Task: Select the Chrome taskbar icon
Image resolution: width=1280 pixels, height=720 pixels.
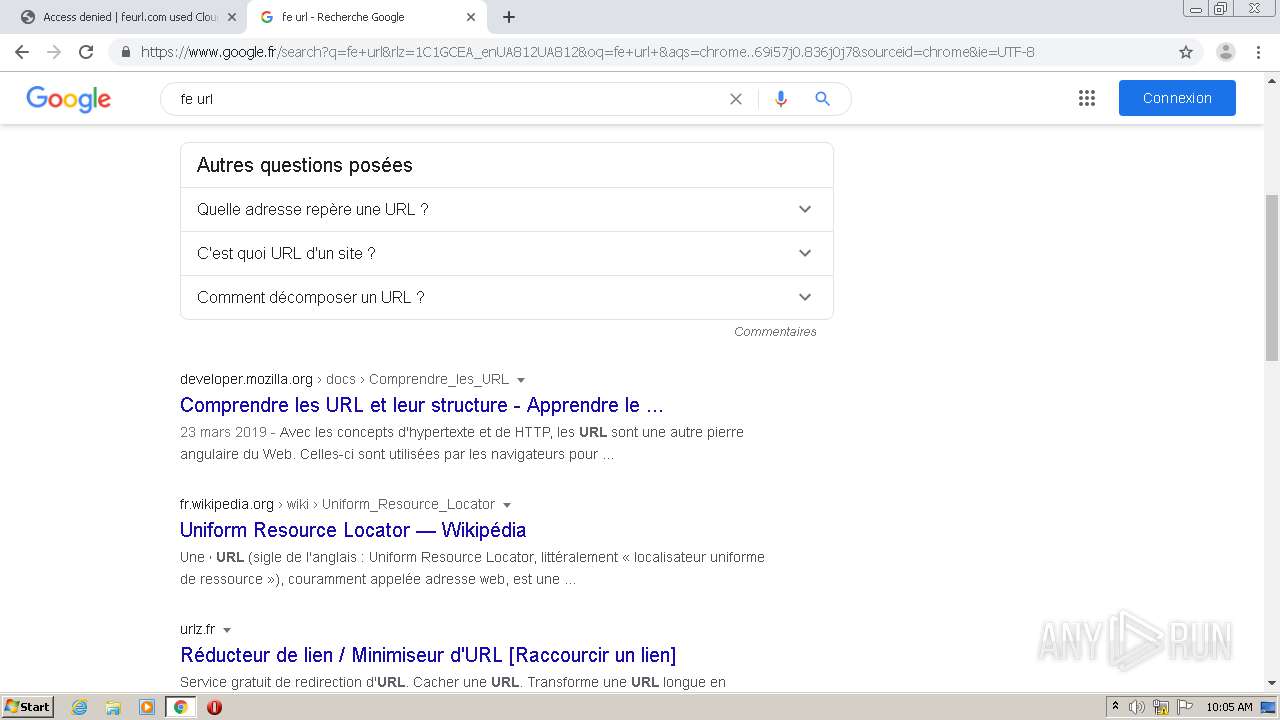Action: [x=180, y=707]
